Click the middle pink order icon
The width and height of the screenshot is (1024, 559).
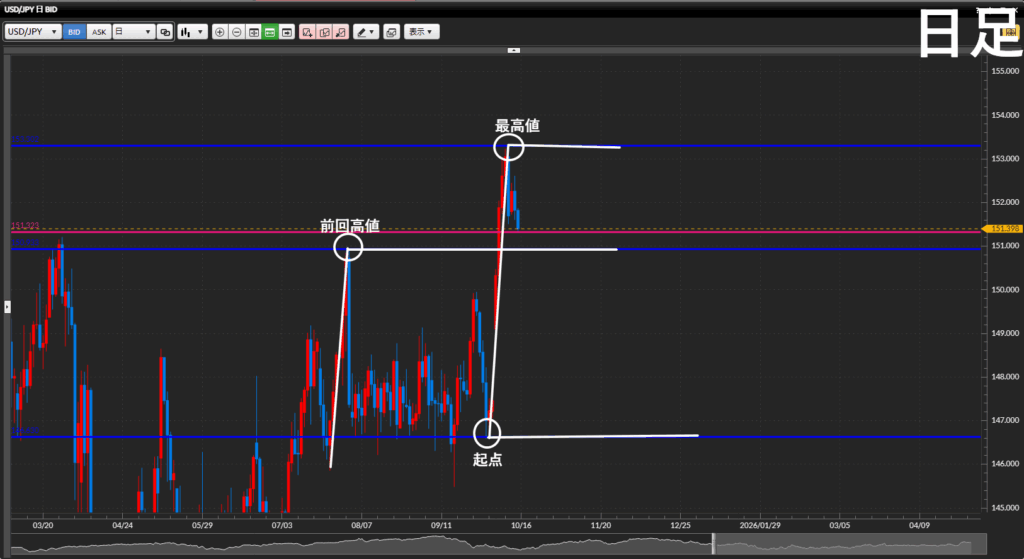click(324, 32)
